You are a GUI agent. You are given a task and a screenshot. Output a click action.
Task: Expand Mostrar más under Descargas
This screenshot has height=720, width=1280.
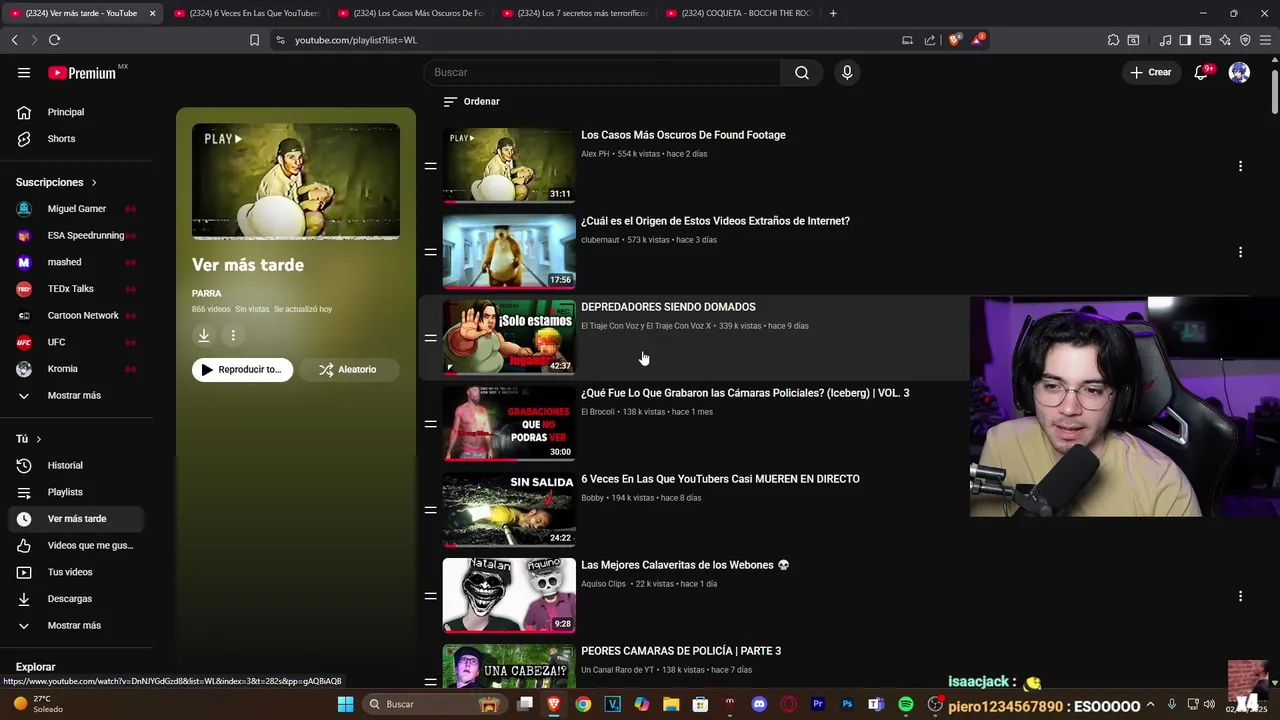click(x=72, y=625)
